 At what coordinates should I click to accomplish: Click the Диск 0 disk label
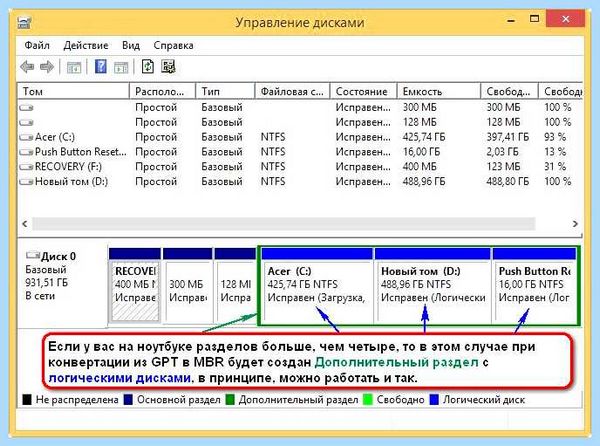pyautogui.click(x=59, y=256)
